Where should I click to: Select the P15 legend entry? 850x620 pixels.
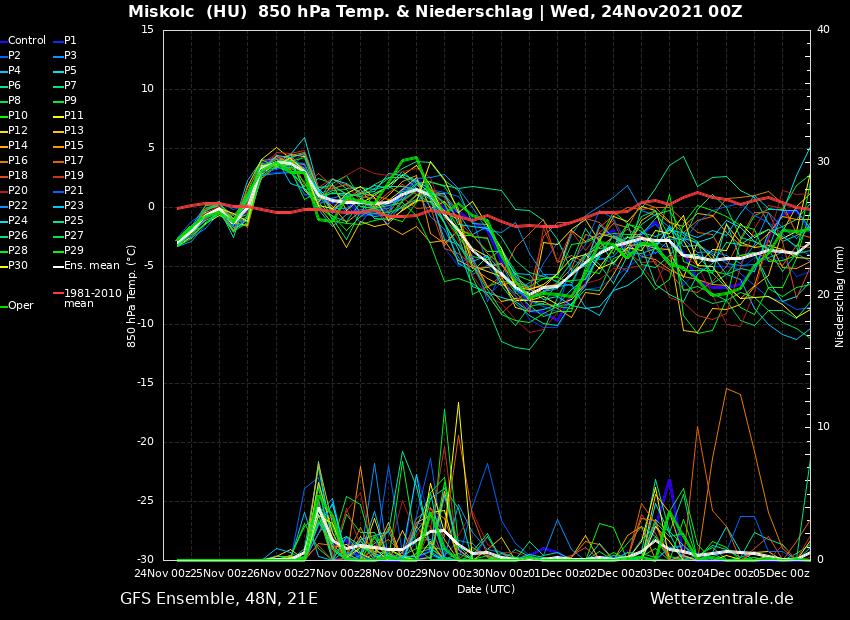coord(74,146)
